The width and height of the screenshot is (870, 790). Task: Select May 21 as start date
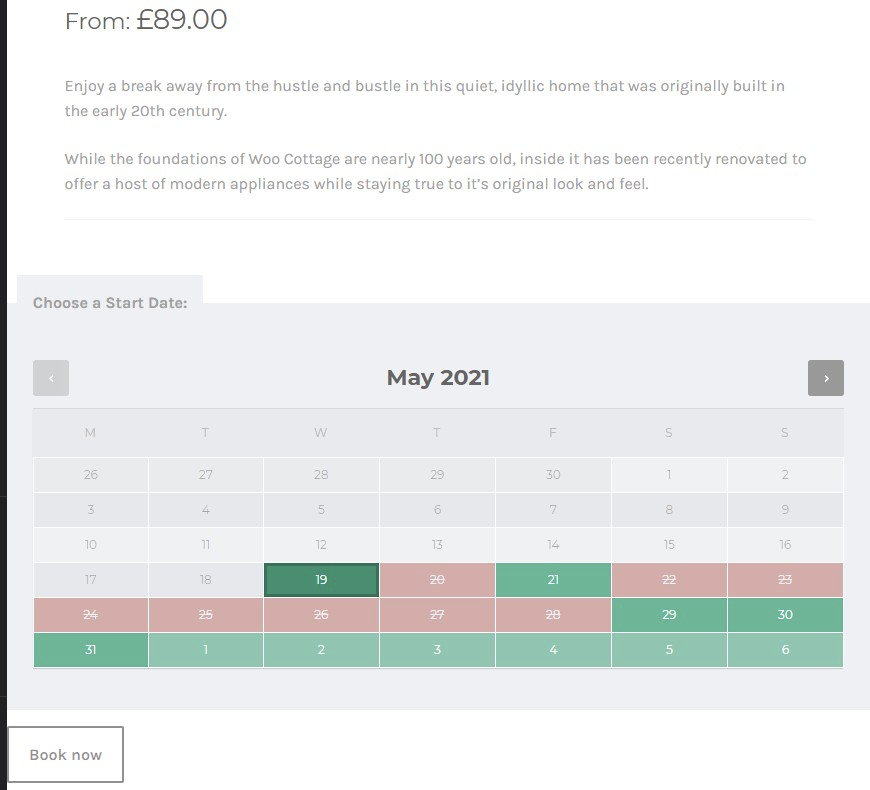click(x=553, y=580)
